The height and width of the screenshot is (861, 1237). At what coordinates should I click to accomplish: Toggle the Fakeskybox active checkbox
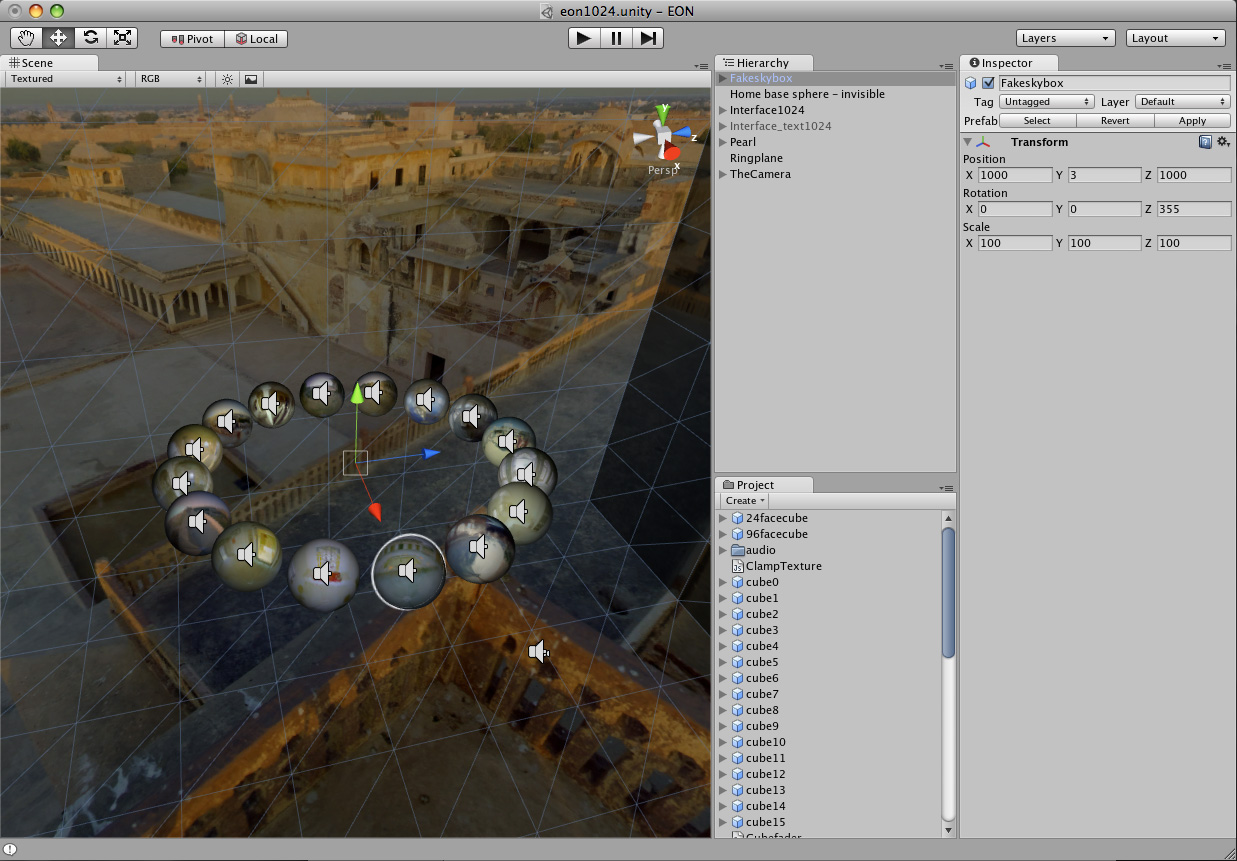click(x=988, y=83)
